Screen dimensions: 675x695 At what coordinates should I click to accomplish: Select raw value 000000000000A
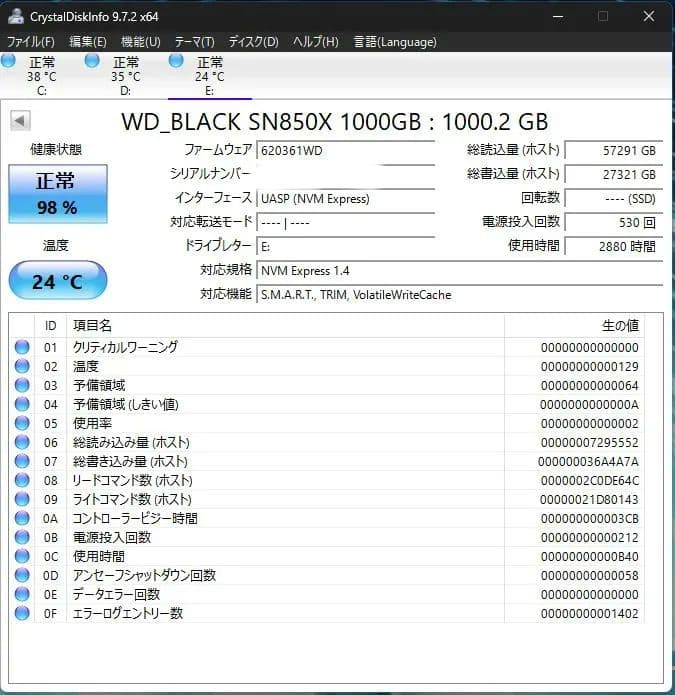pyautogui.click(x=589, y=405)
